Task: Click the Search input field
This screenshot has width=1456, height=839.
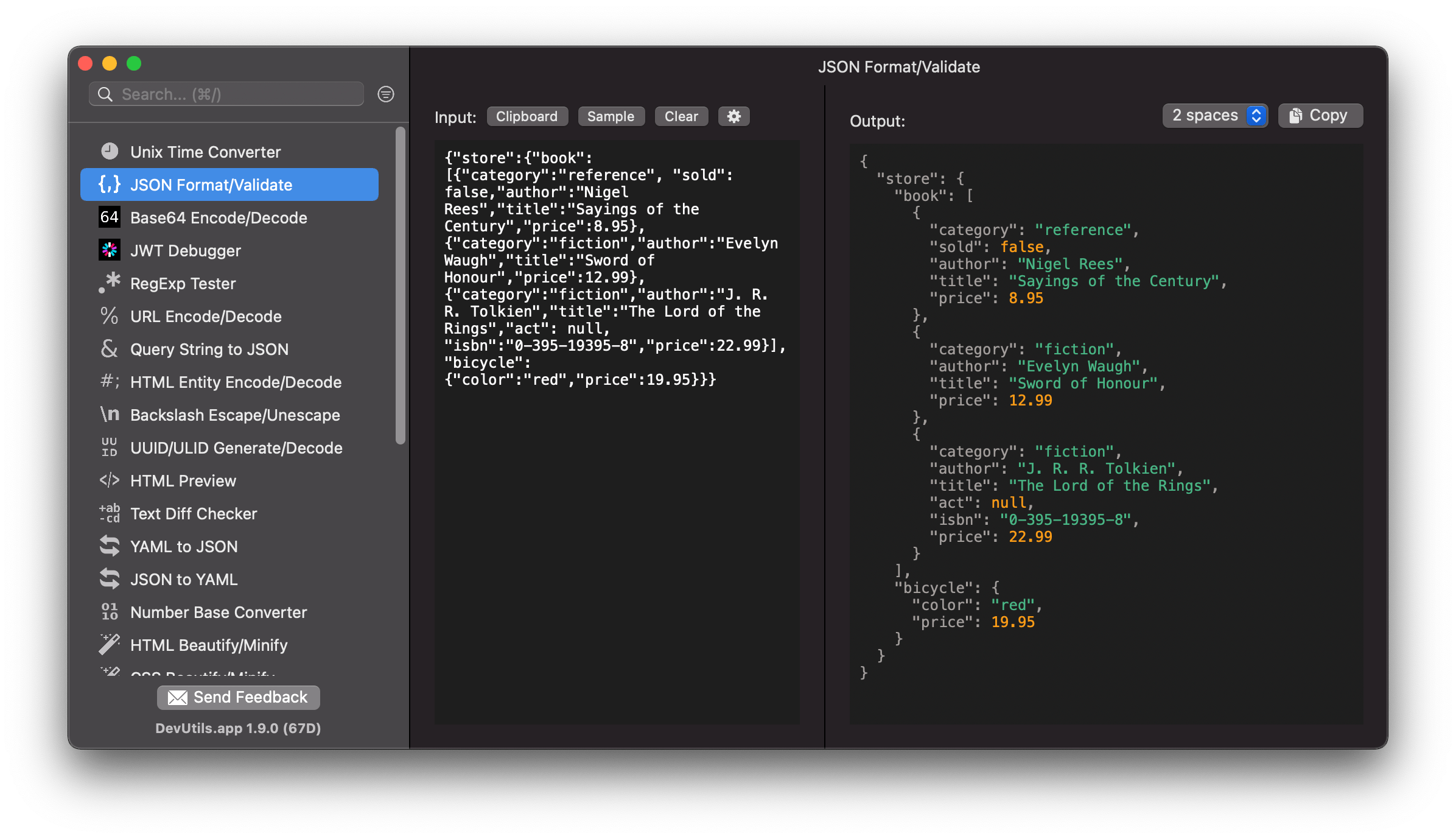Action: (x=235, y=94)
